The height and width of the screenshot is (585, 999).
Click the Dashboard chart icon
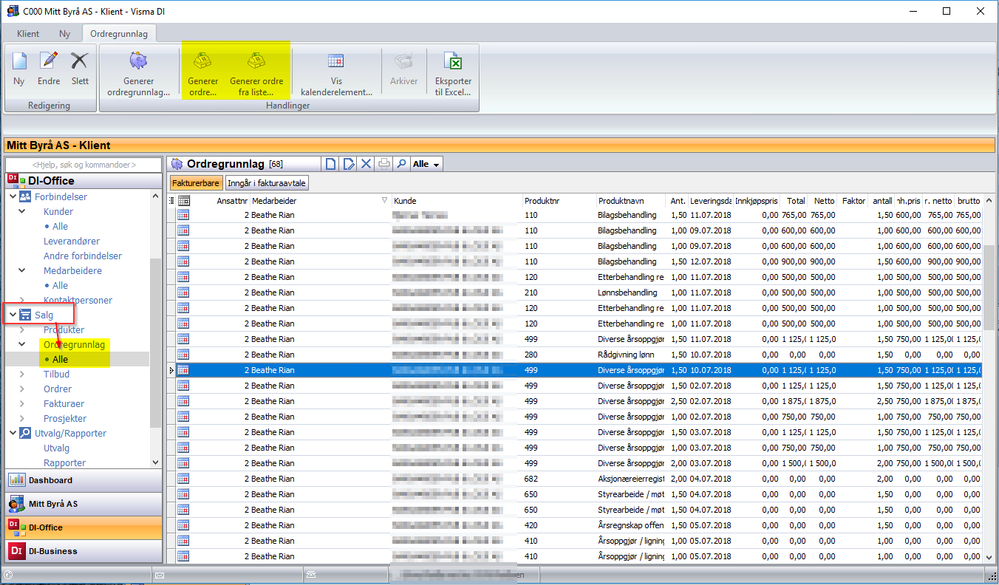(x=17, y=480)
